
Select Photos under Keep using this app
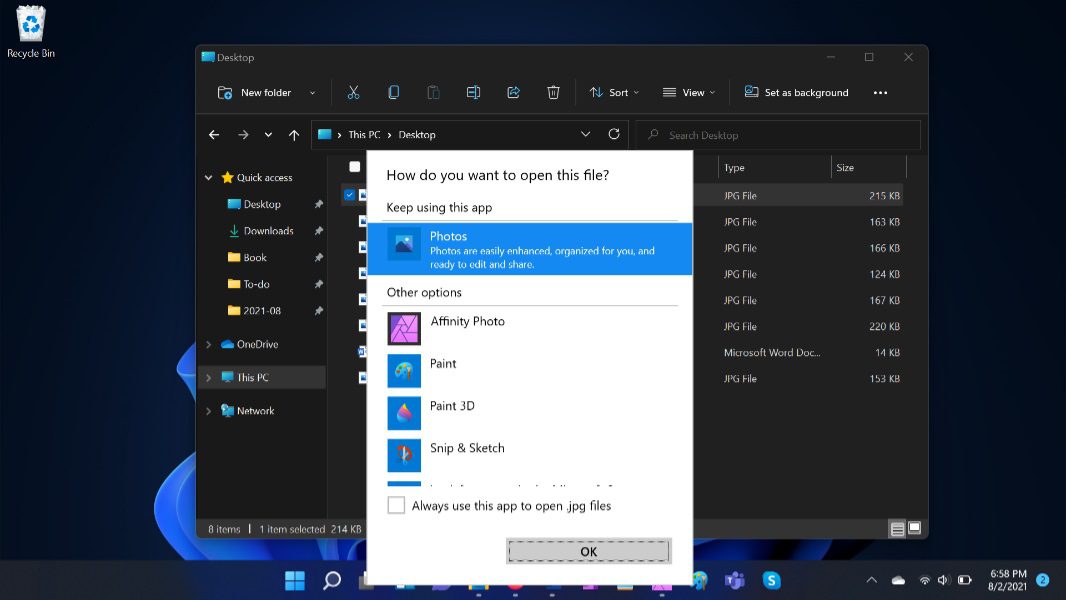[x=529, y=249]
